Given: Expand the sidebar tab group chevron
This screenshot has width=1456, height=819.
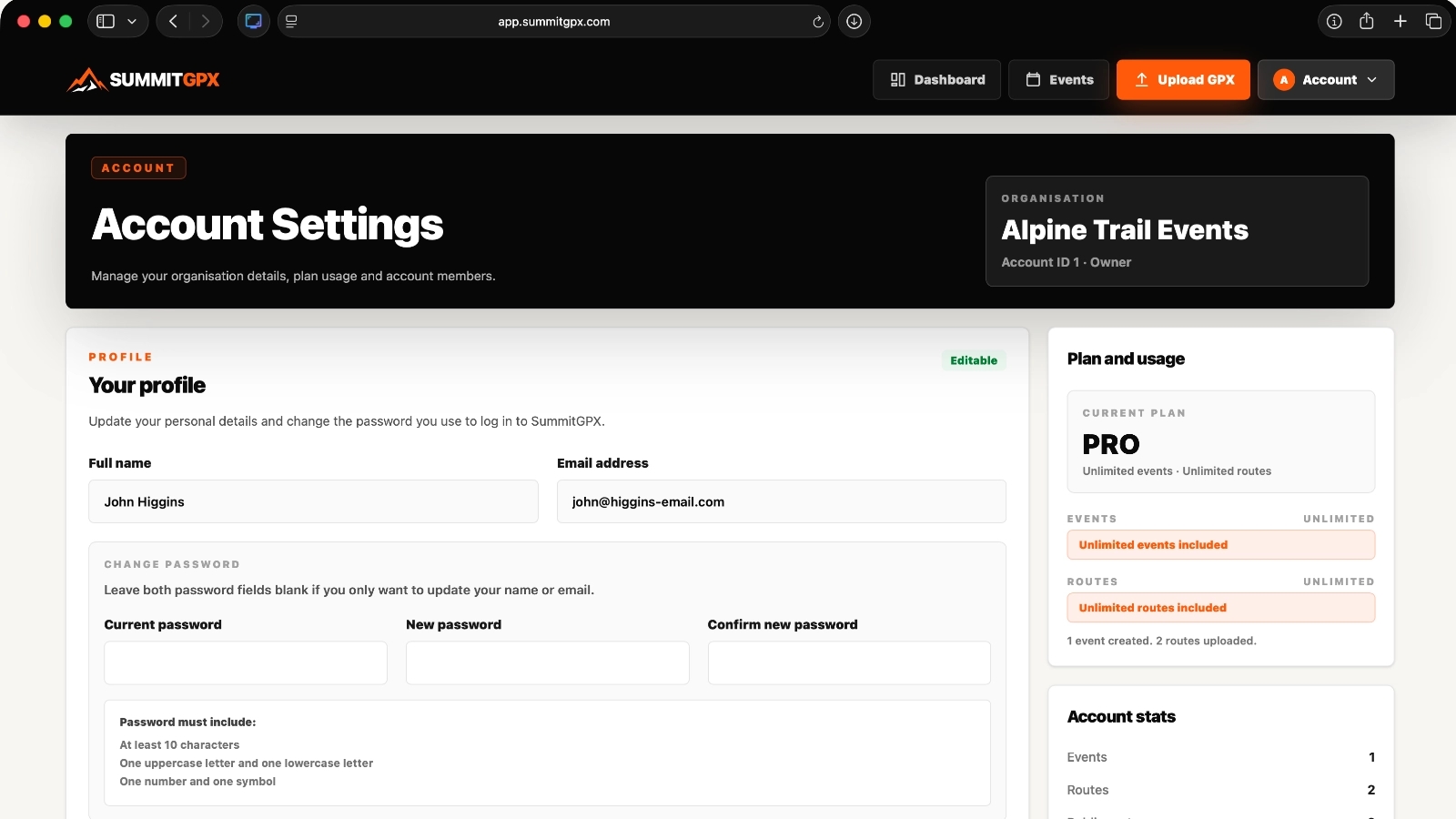Looking at the screenshot, I should [x=132, y=21].
